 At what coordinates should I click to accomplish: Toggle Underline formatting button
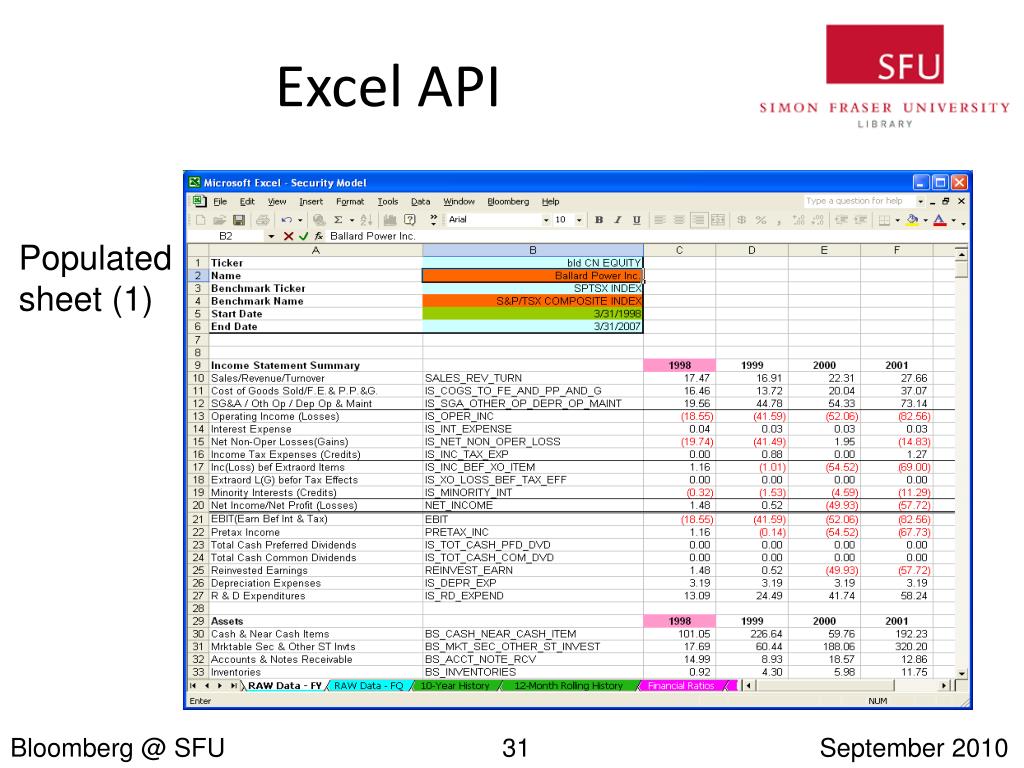[x=637, y=220]
